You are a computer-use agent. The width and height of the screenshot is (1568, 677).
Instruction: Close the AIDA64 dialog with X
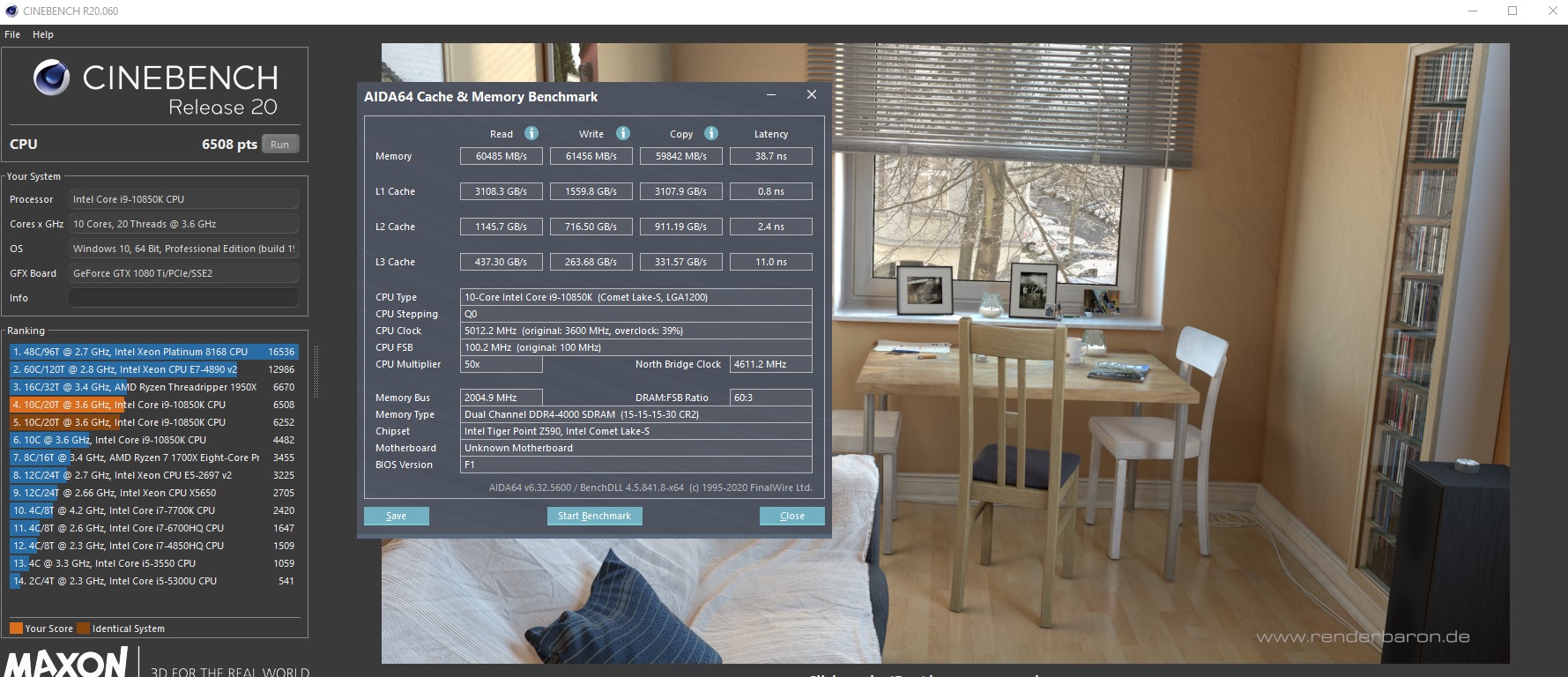[812, 95]
